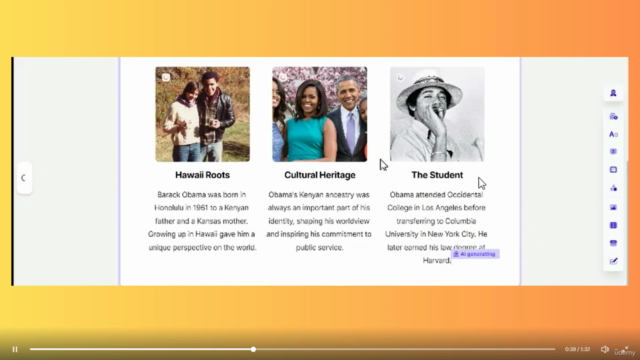Screen dimensions: 640x360
Task: Mute the video with the speaker icon
Action: pos(604,349)
